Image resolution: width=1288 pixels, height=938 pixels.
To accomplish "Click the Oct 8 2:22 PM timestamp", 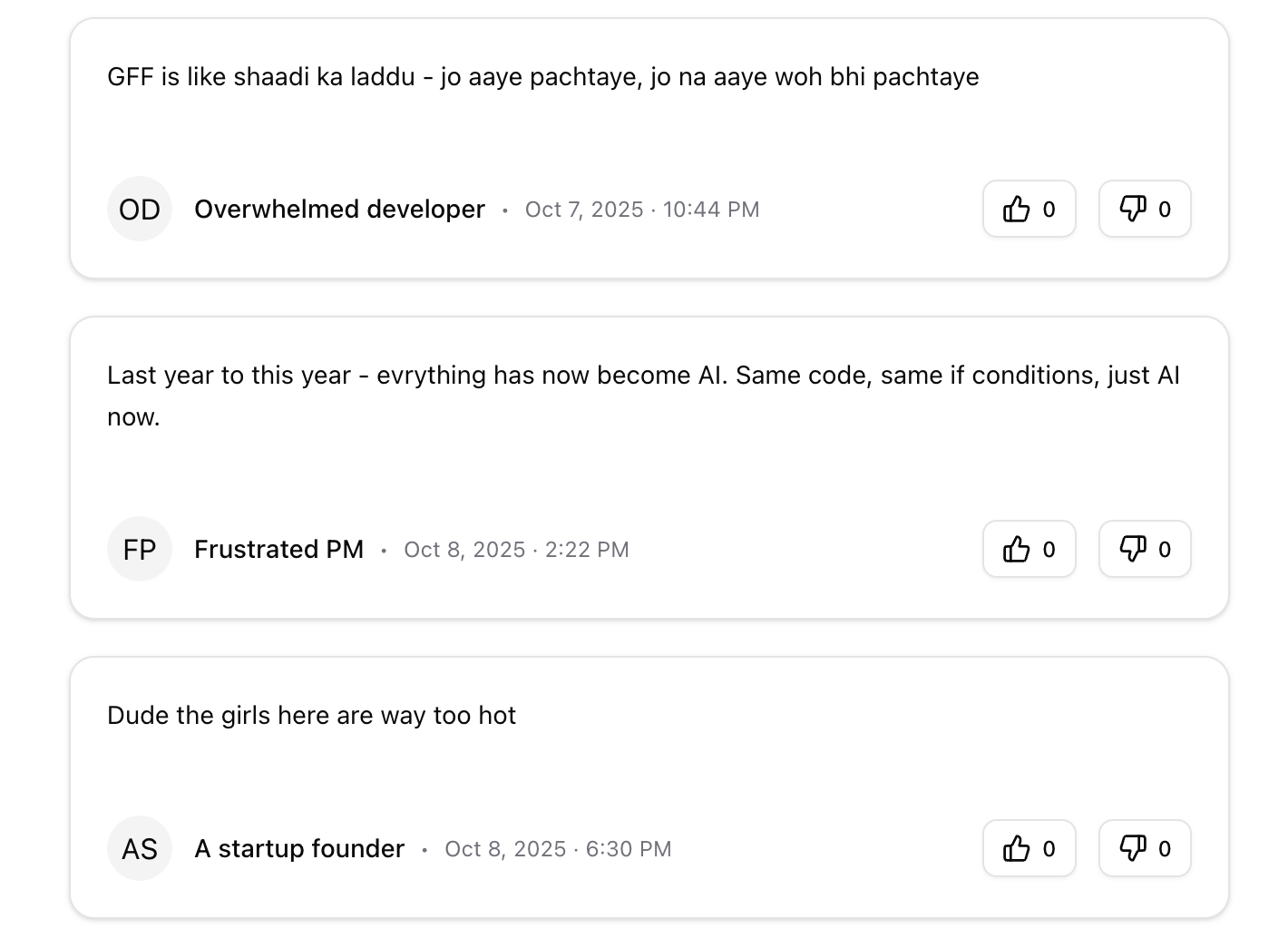I will coord(516,549).
